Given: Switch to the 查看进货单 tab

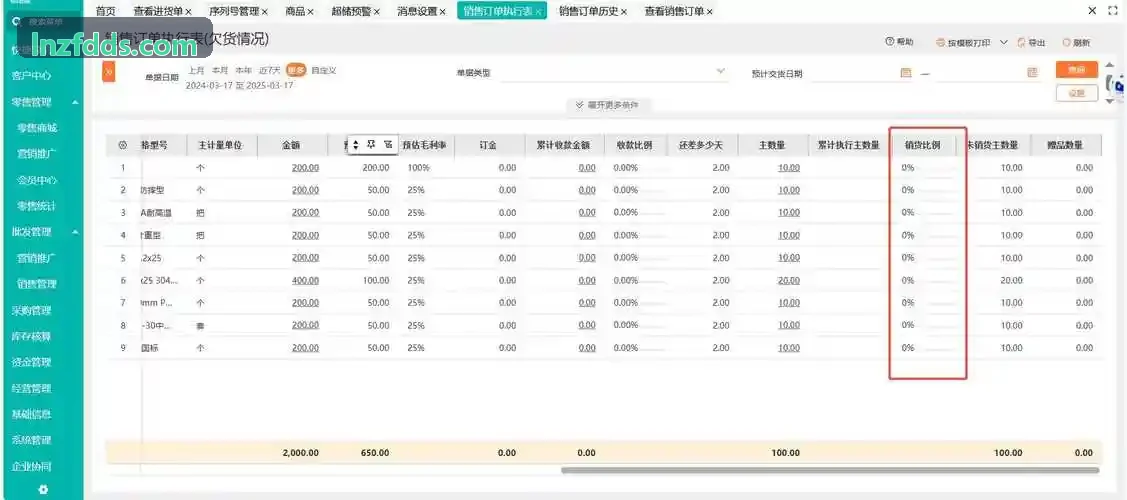Looking at the screenshot, I should [158, 11].
